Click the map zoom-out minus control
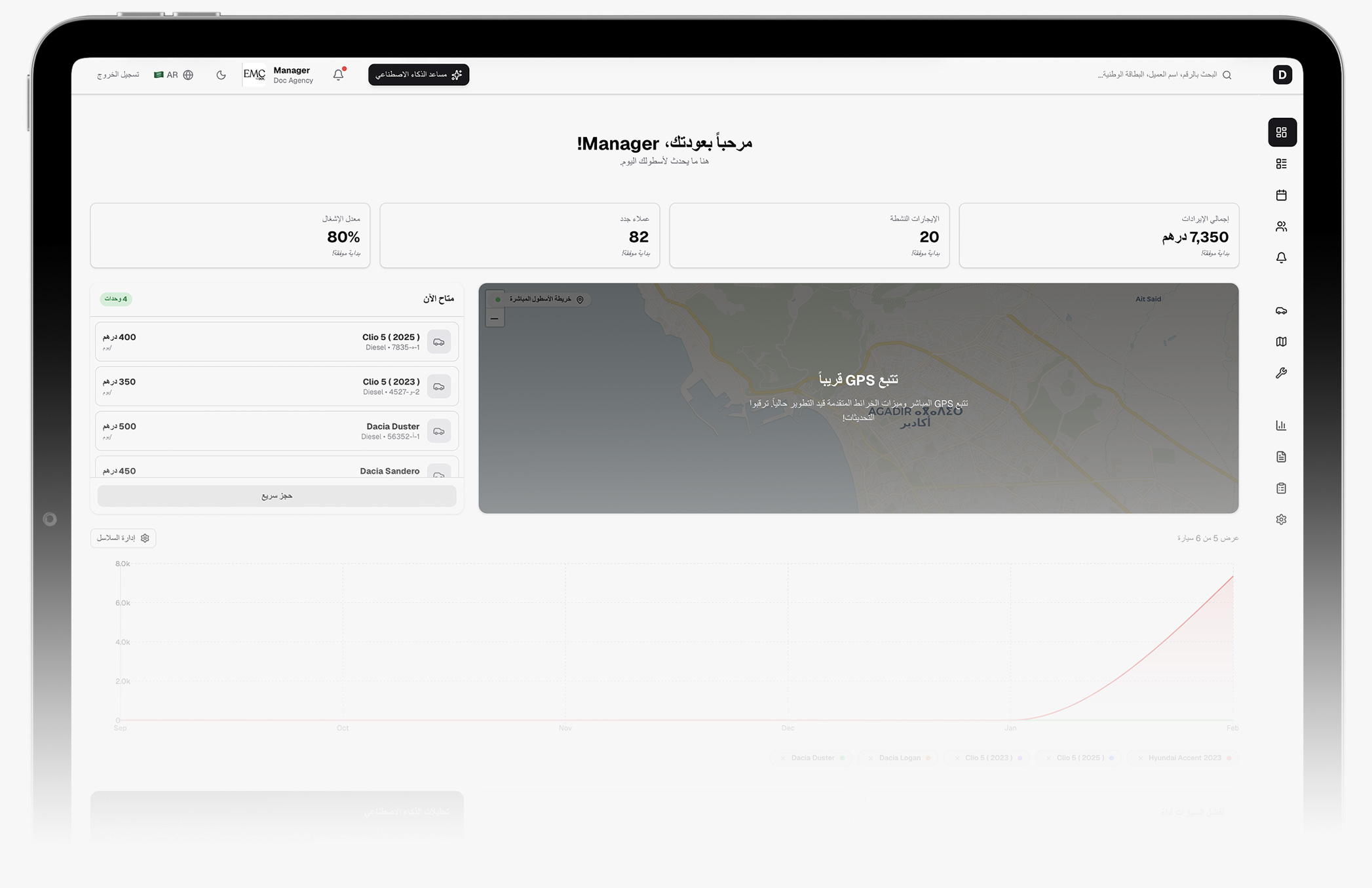Screen dimensions: 1372x888 pos(495,319)
